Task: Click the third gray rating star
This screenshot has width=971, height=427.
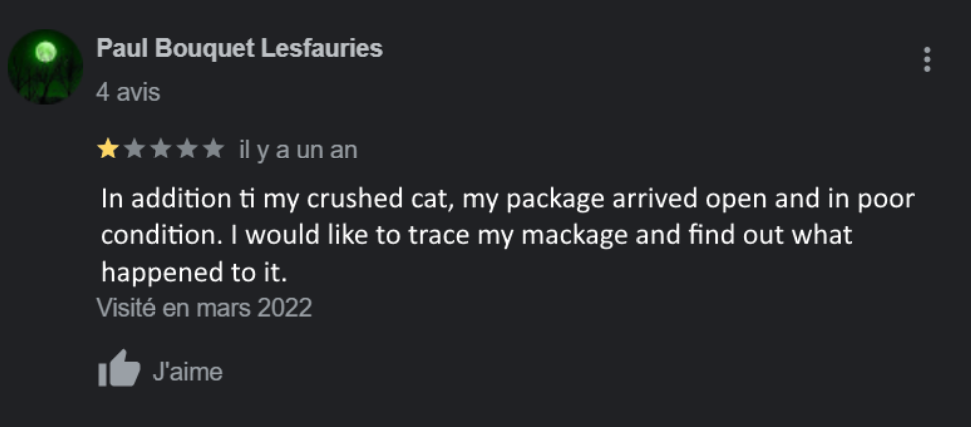Action: coord(160,150)
